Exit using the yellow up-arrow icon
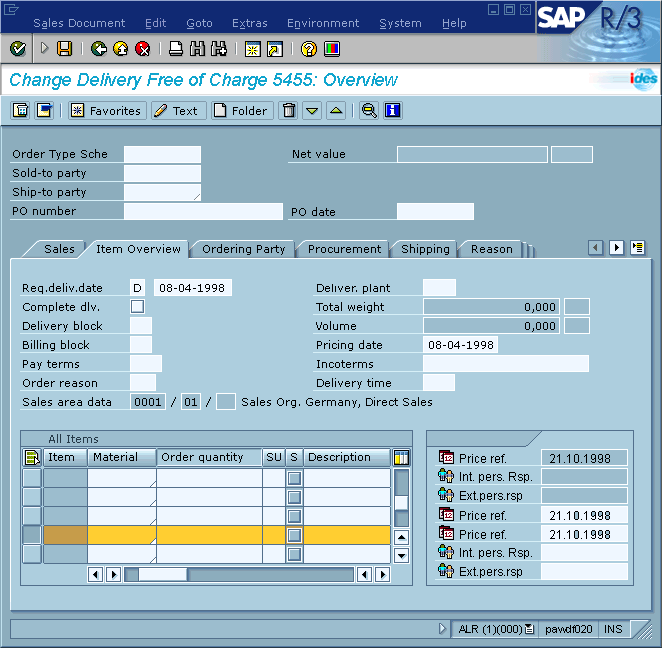Image resolution: width=662 pixels, height=648 pixels. pos(121,49)
